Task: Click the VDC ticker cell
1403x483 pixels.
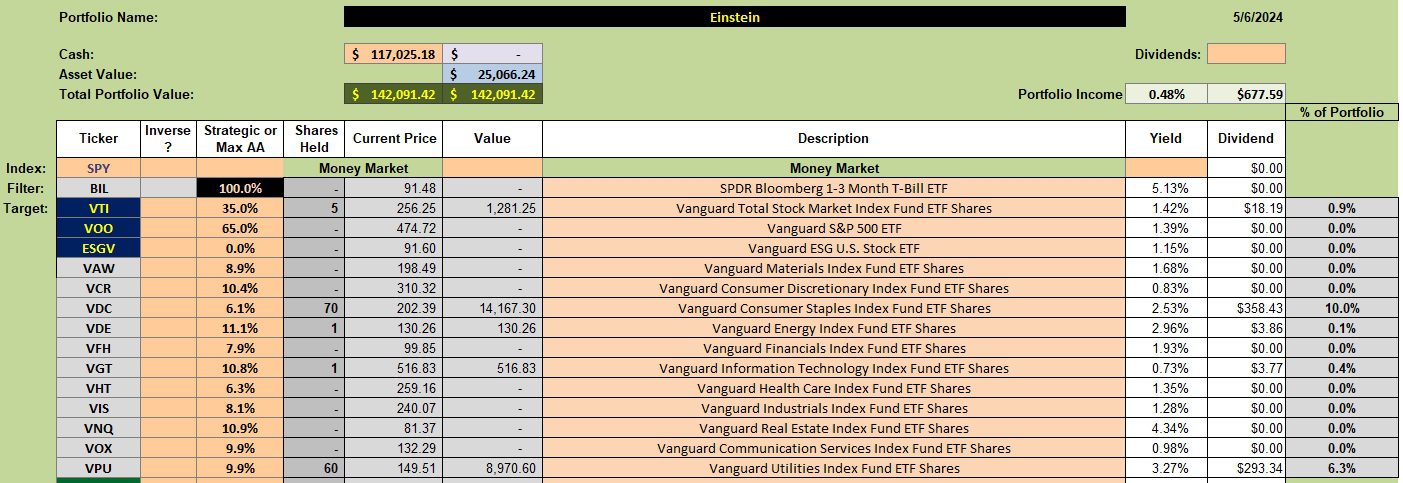Action: point(98,308)
